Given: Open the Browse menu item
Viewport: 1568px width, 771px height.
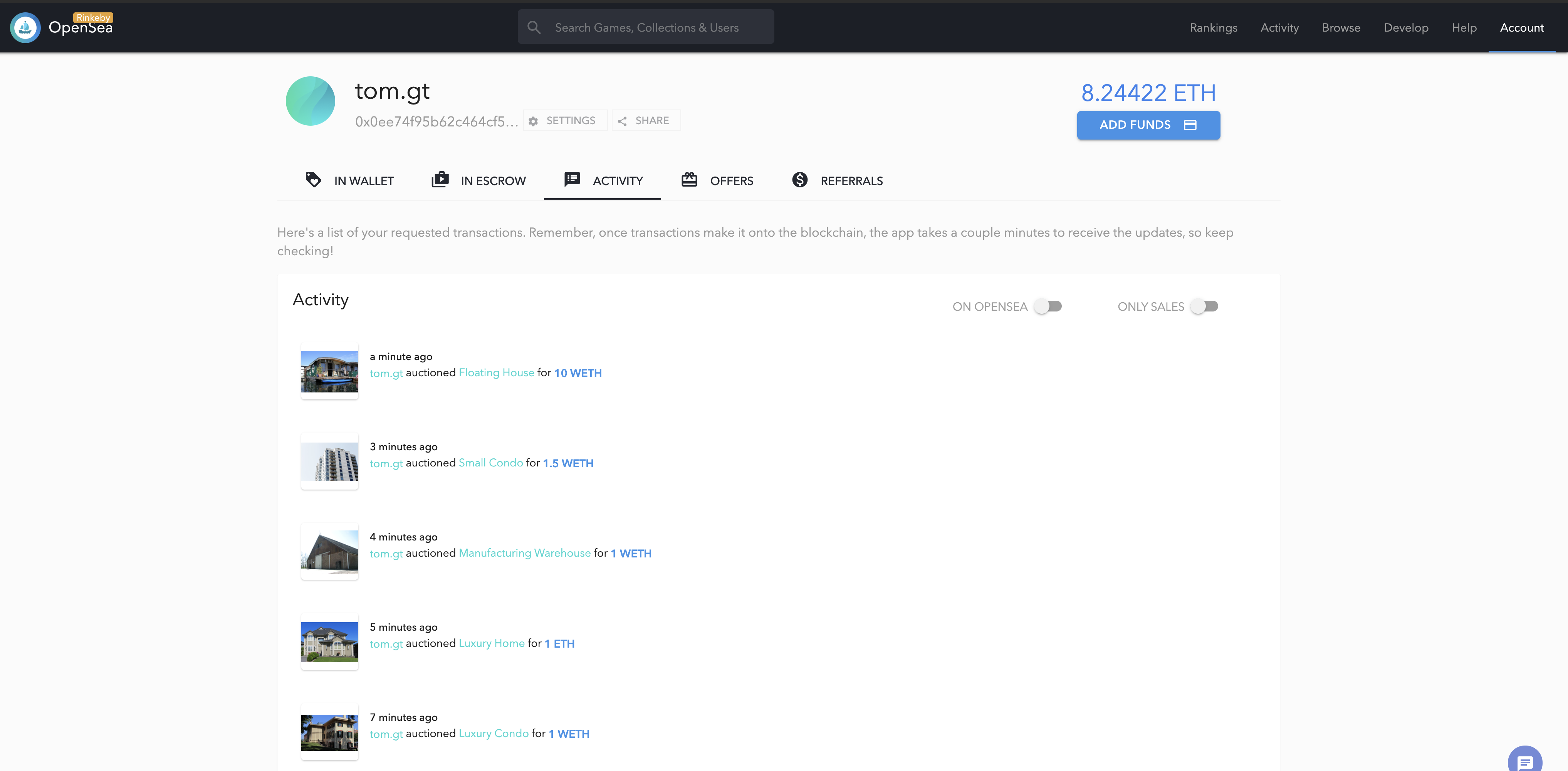Looking at the screenshot, I should coord(1341,27).
